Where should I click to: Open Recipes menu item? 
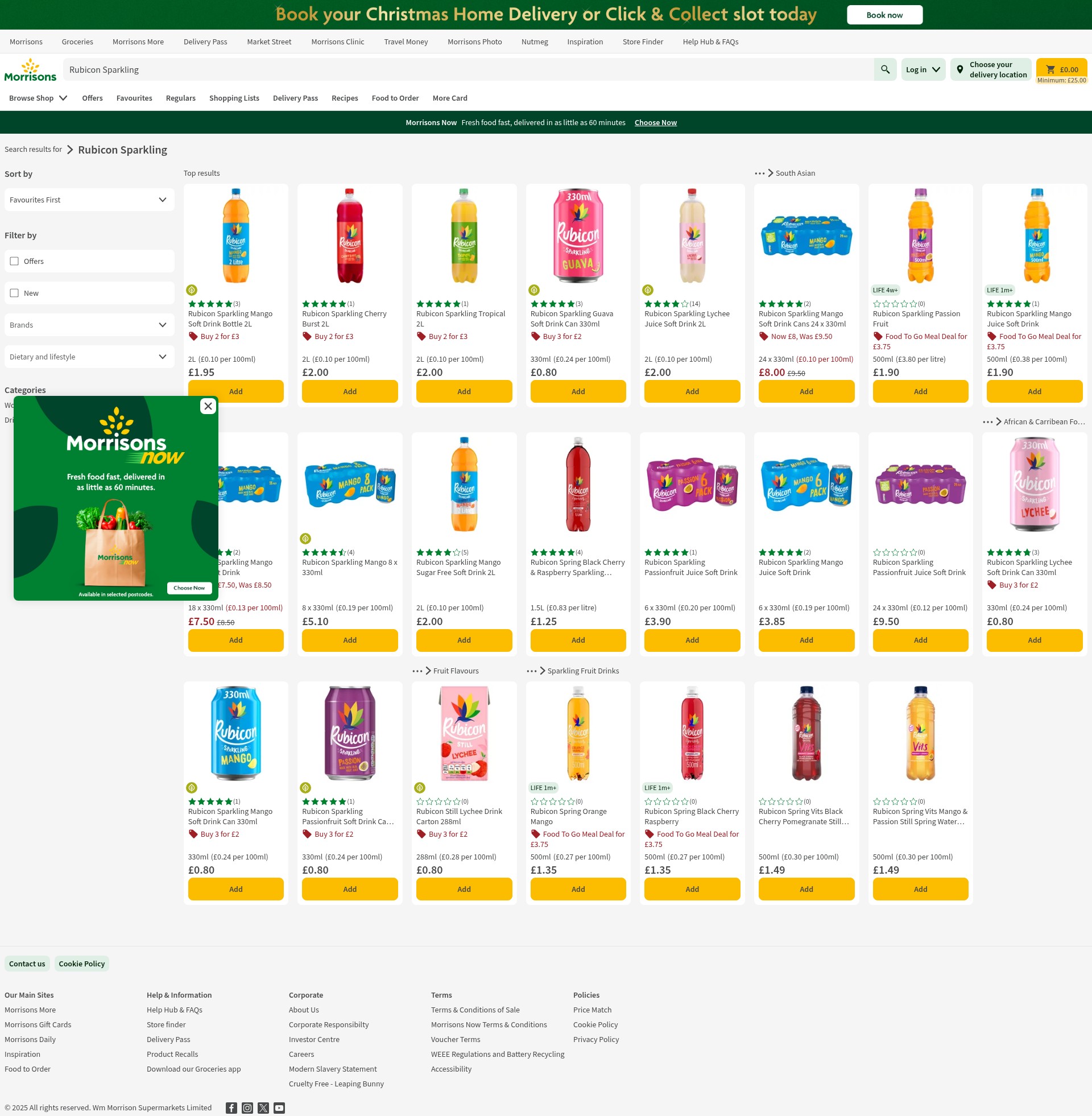(345, 98)
